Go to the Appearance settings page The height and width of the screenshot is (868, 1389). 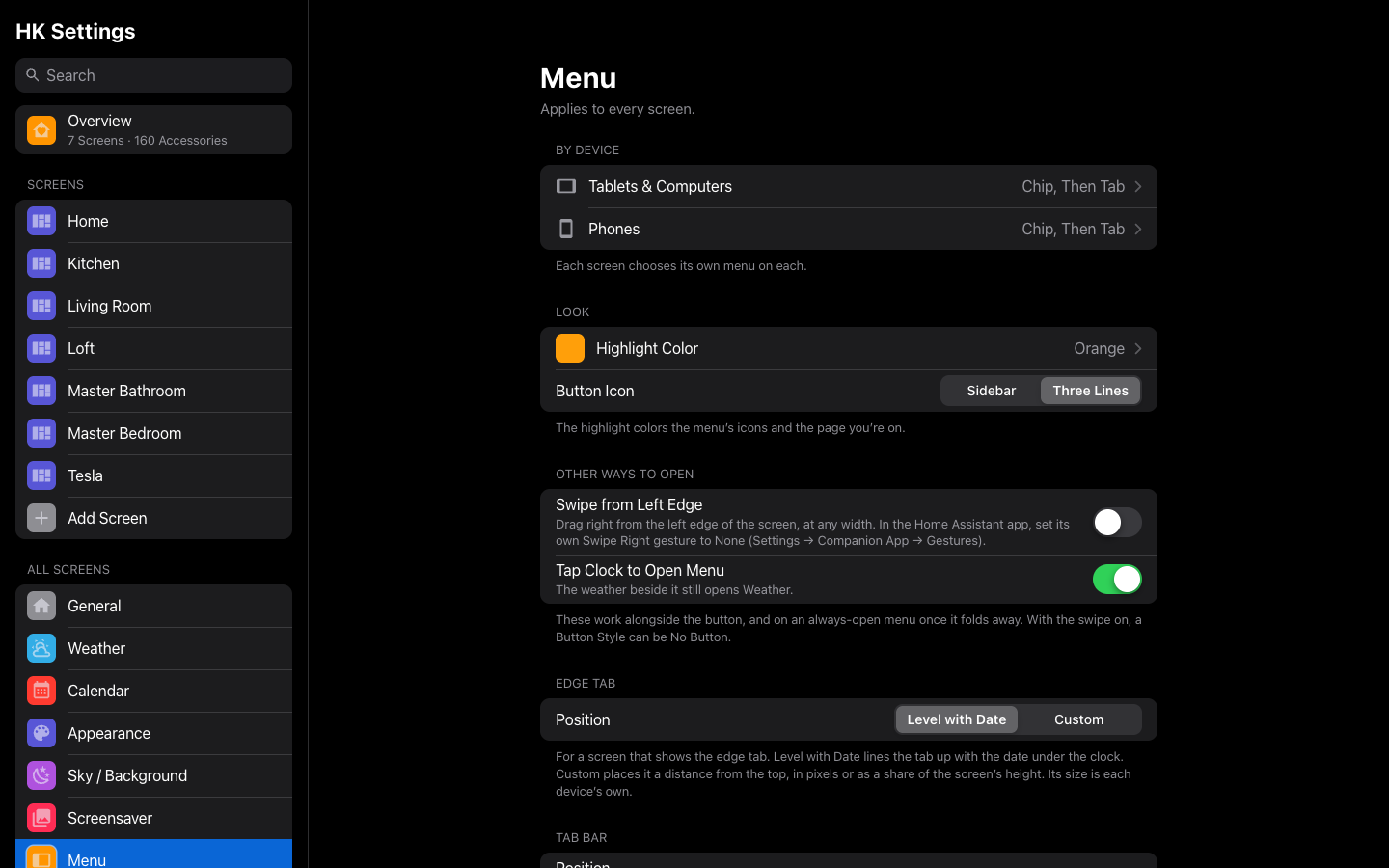pos(153,733)
